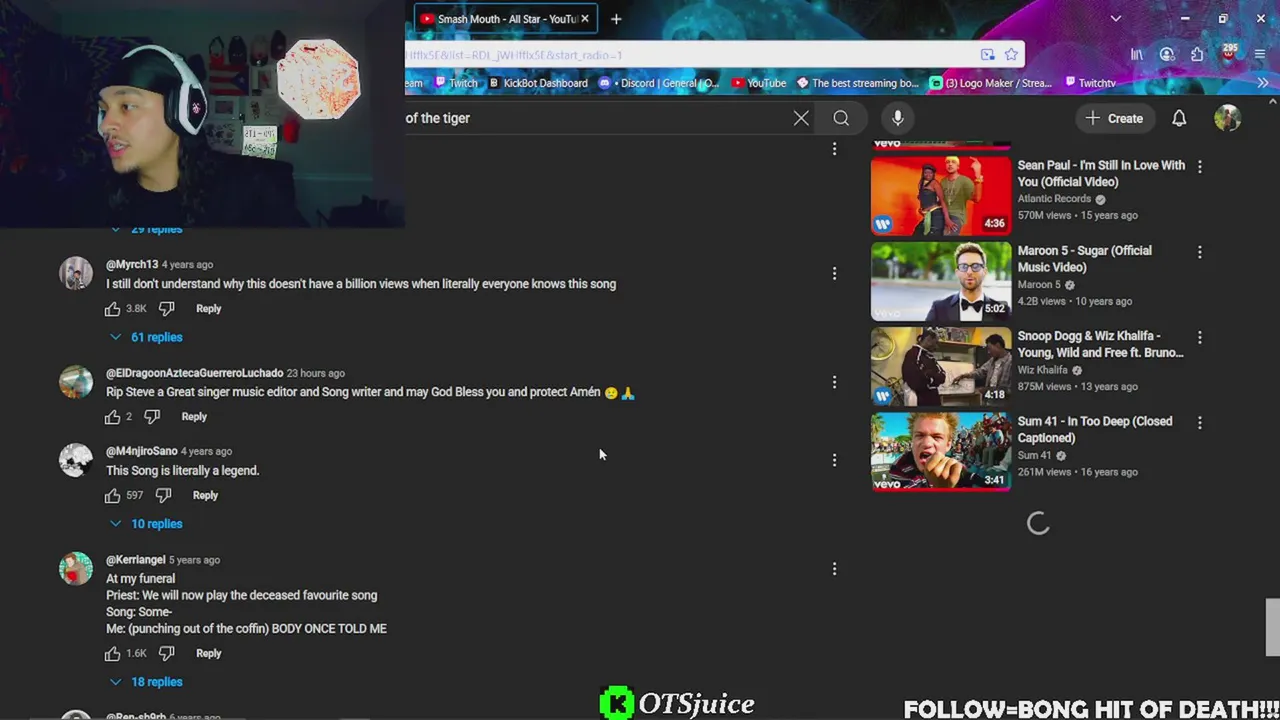The image size is (1280, 720).
Task: Open the Twitch bookmark
Action: coord(455,83)
